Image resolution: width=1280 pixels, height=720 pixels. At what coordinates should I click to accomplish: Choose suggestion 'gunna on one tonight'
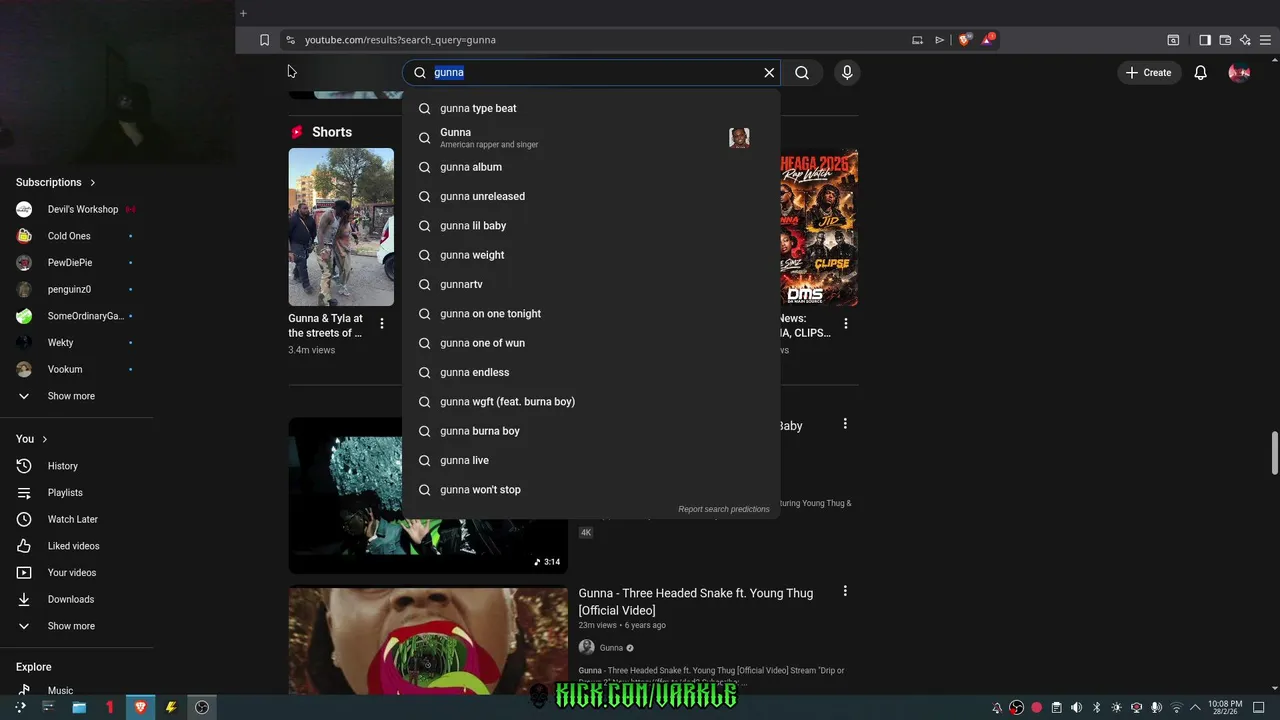[x=591, y=314]
